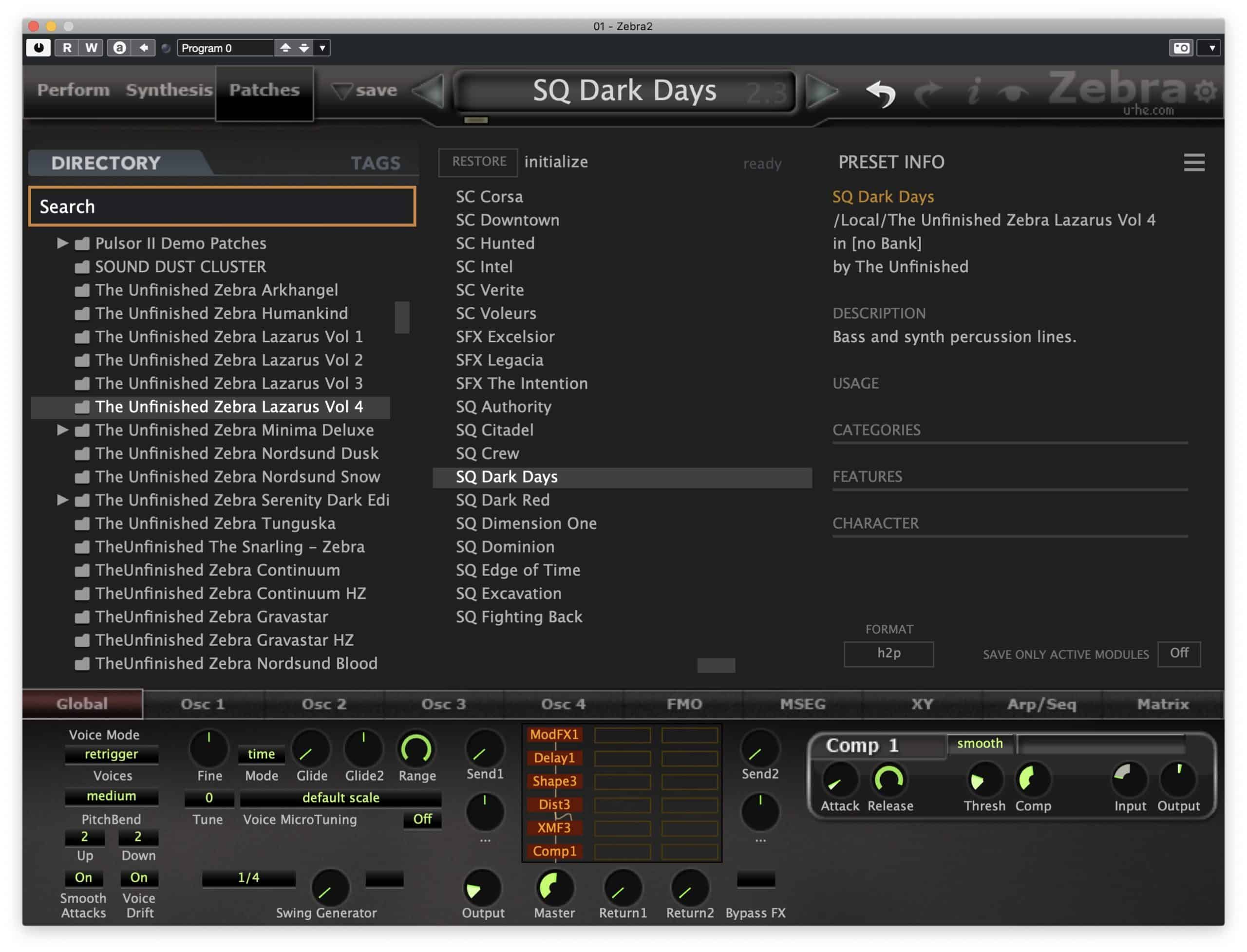Select Delay1 module in FX grid

tap(554, 758)
